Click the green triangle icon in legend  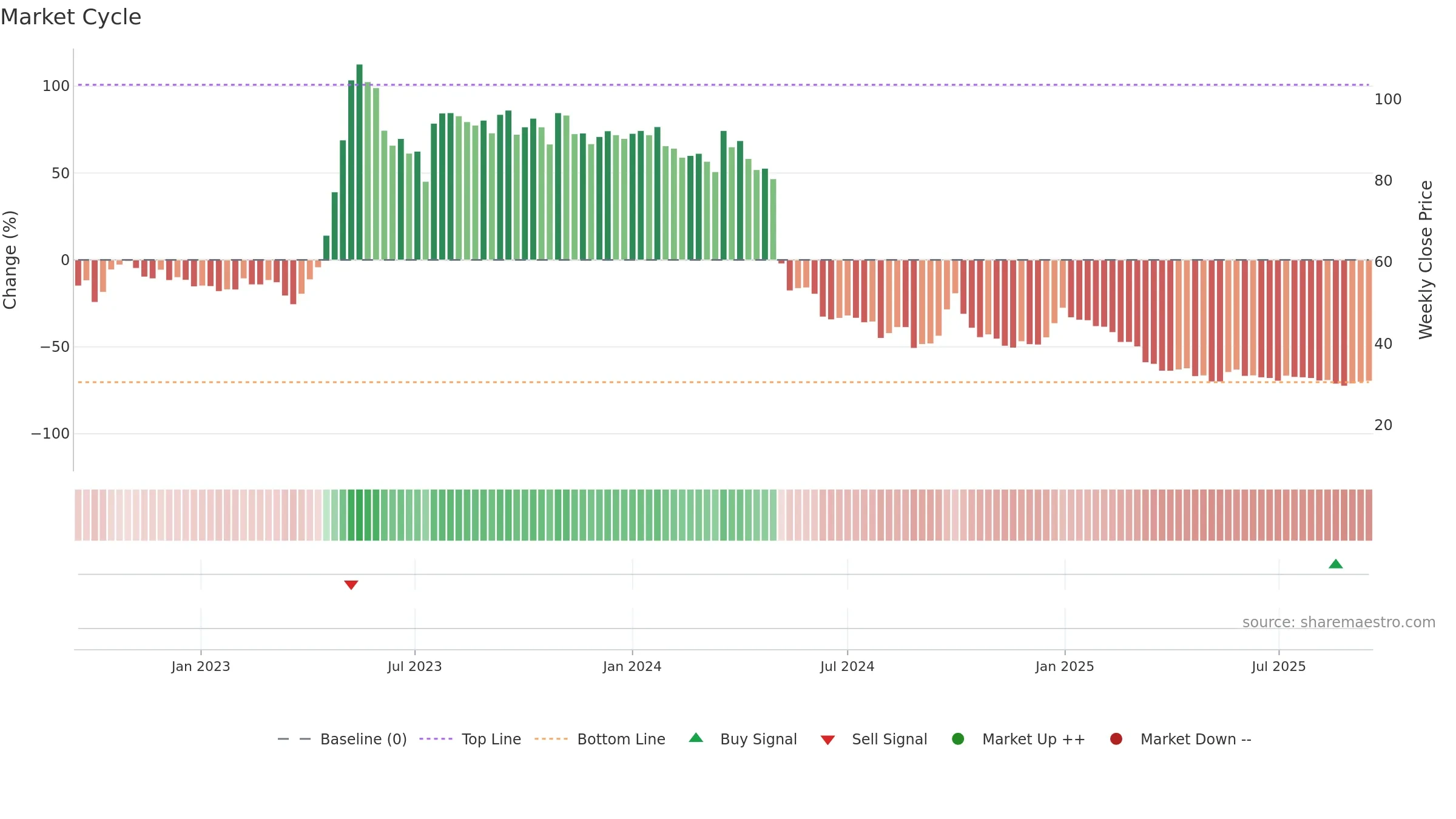coord(696,738)
